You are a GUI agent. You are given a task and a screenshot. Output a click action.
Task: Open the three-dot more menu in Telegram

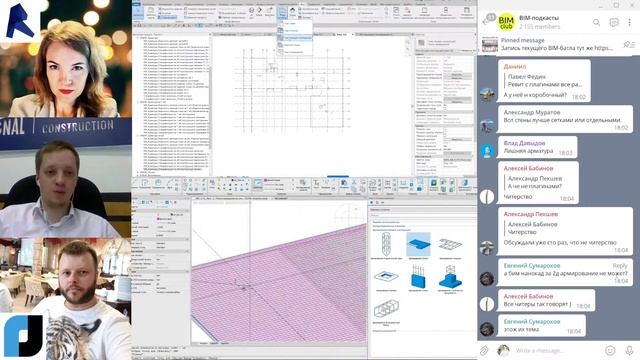tap(629, 22)
